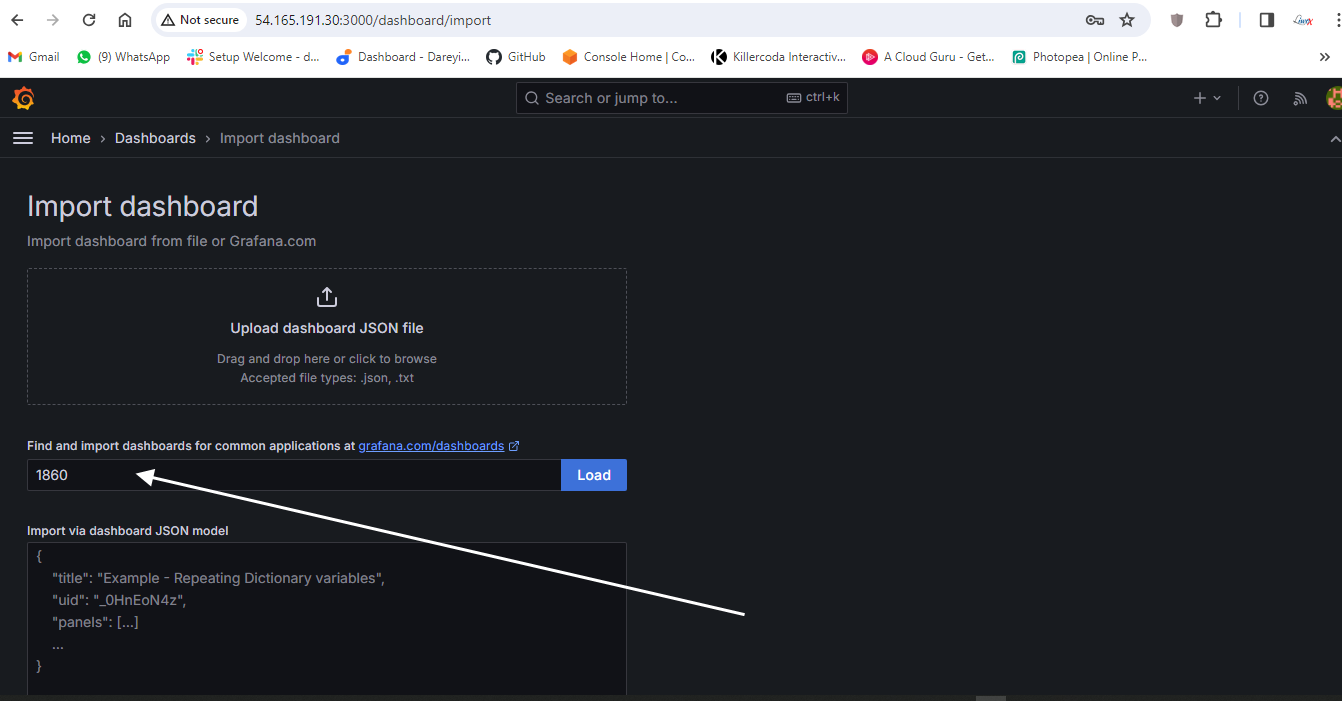
Task: Show more bookmarks with the chevron
Action: point(1325,57)
